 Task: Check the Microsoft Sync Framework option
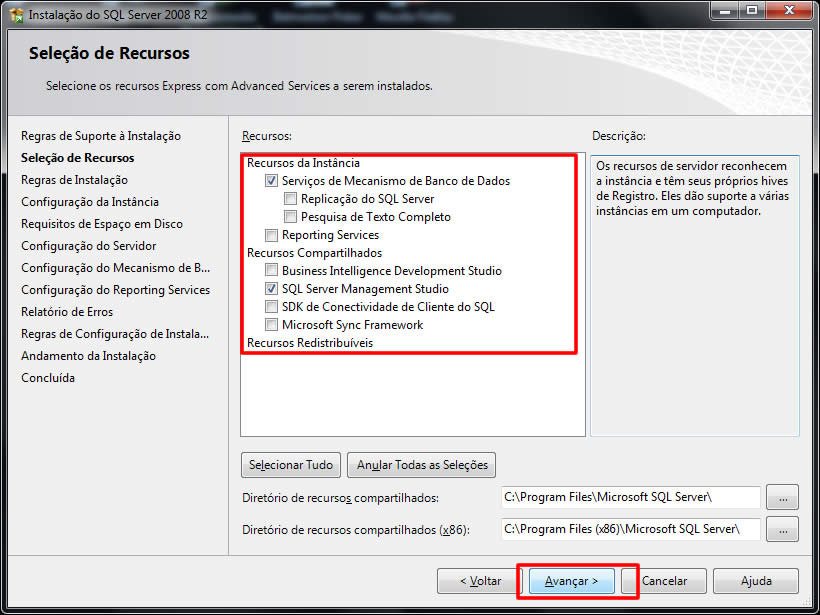tap(272, 325)
